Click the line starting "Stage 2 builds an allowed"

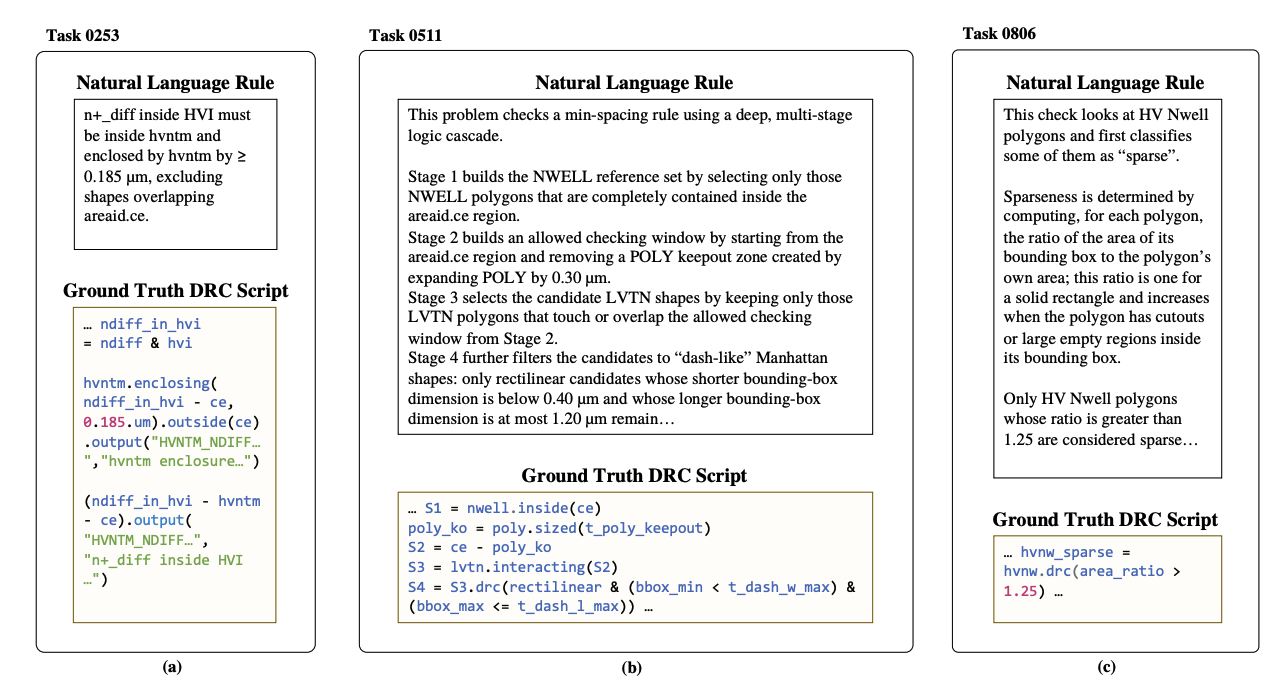625,238
